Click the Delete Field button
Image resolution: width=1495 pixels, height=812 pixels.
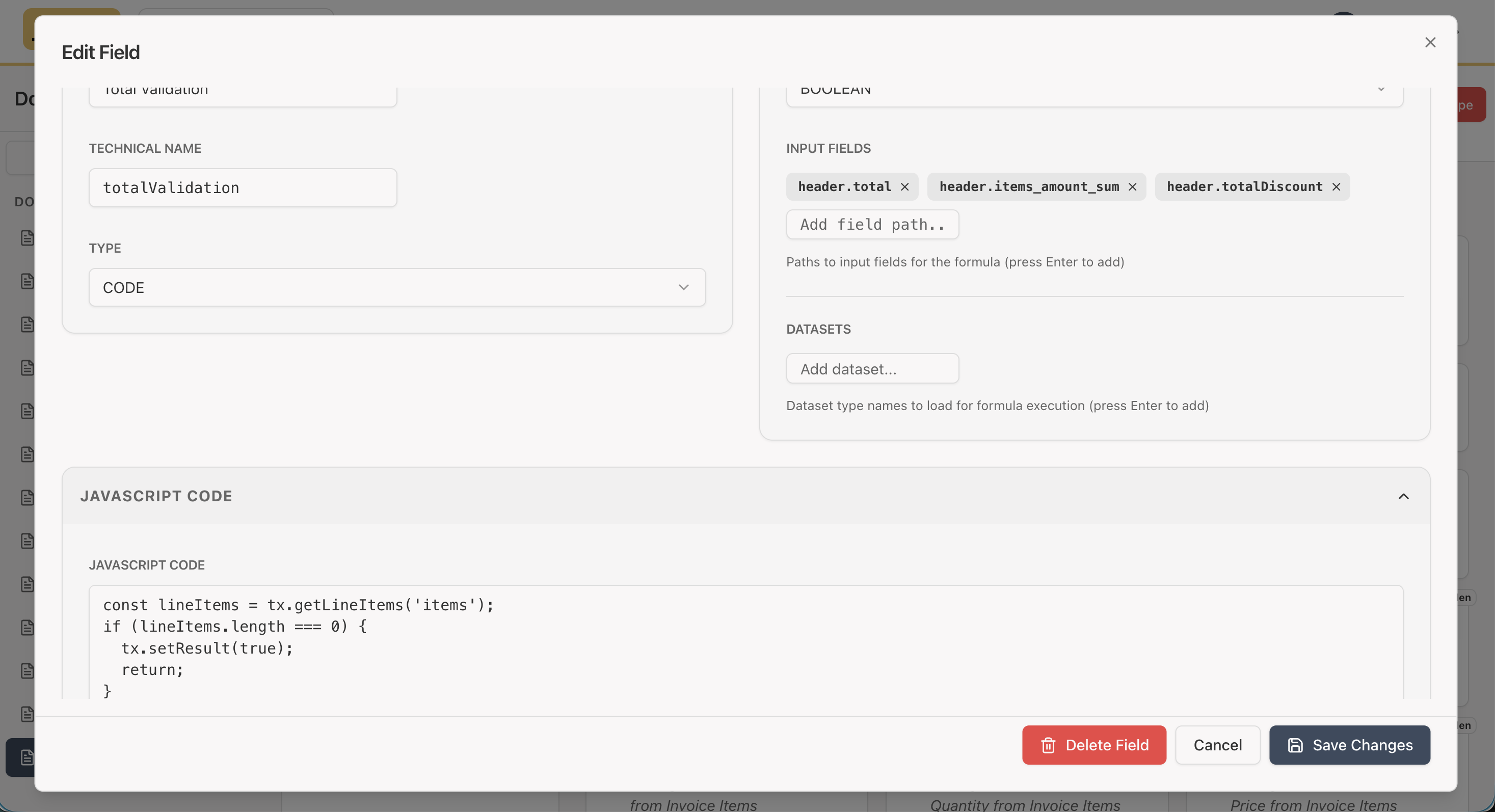tap(1094, 745)
